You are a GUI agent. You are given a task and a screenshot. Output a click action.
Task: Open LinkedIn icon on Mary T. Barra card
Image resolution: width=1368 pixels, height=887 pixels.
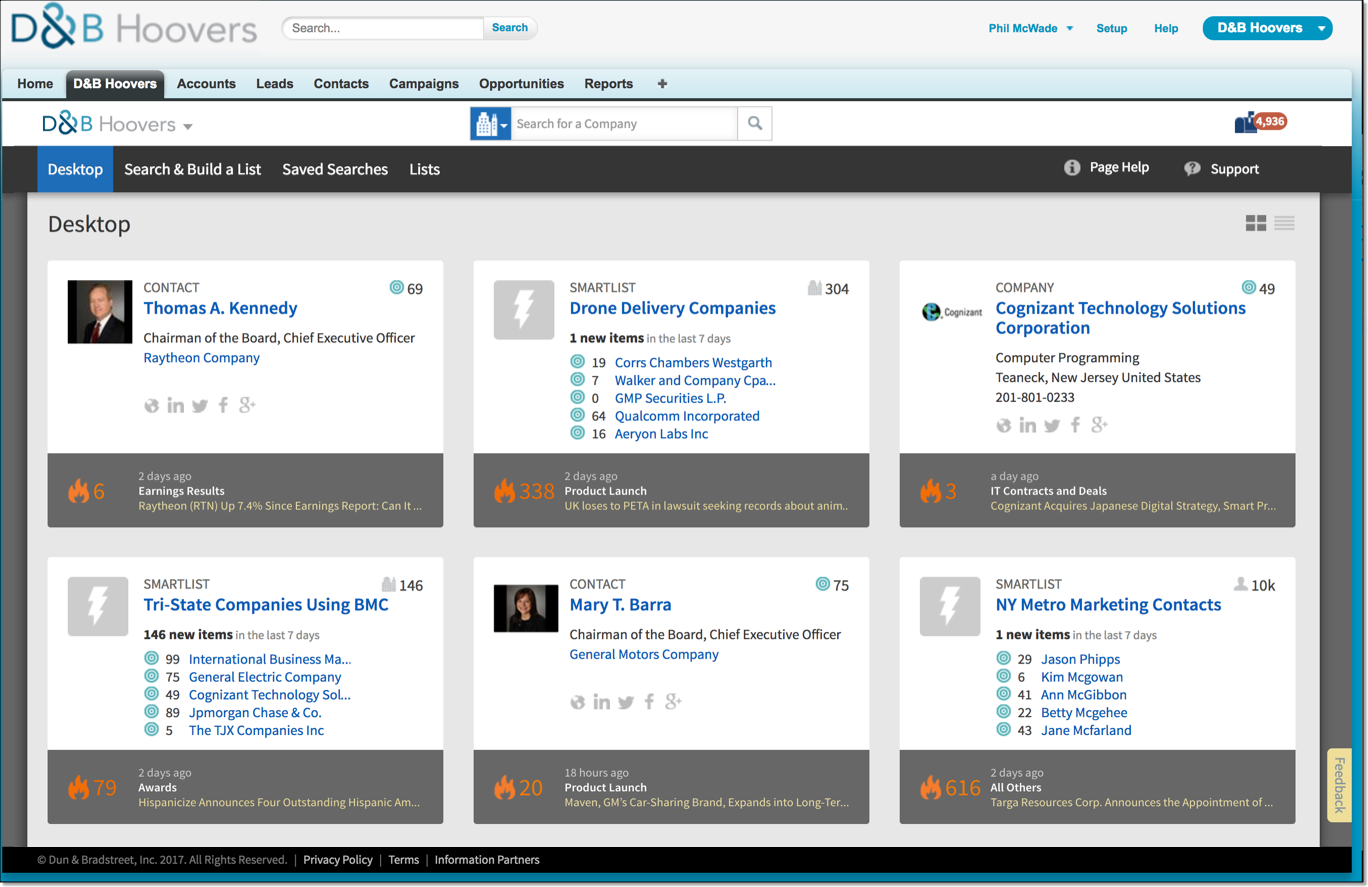pyautogui.click(x=602, y=702)
